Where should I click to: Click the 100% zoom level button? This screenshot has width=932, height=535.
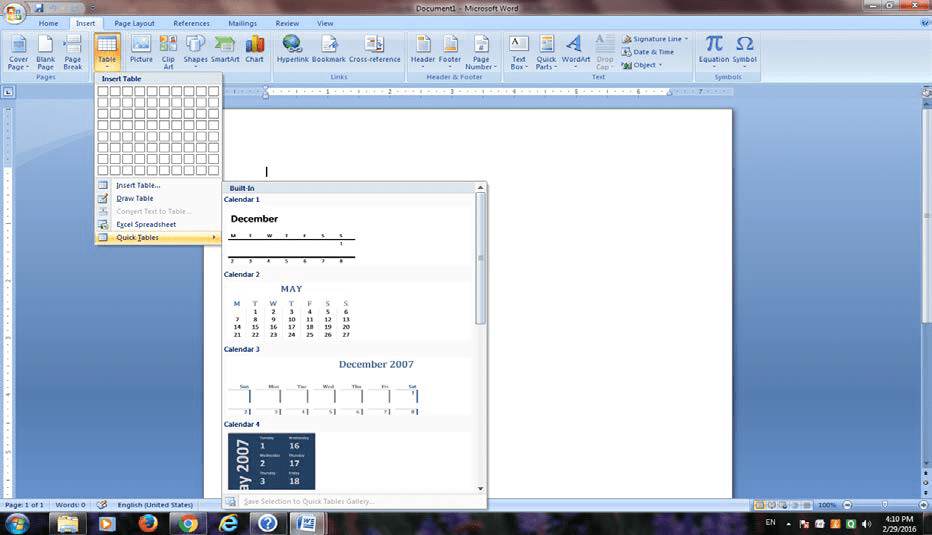point(827,505)
